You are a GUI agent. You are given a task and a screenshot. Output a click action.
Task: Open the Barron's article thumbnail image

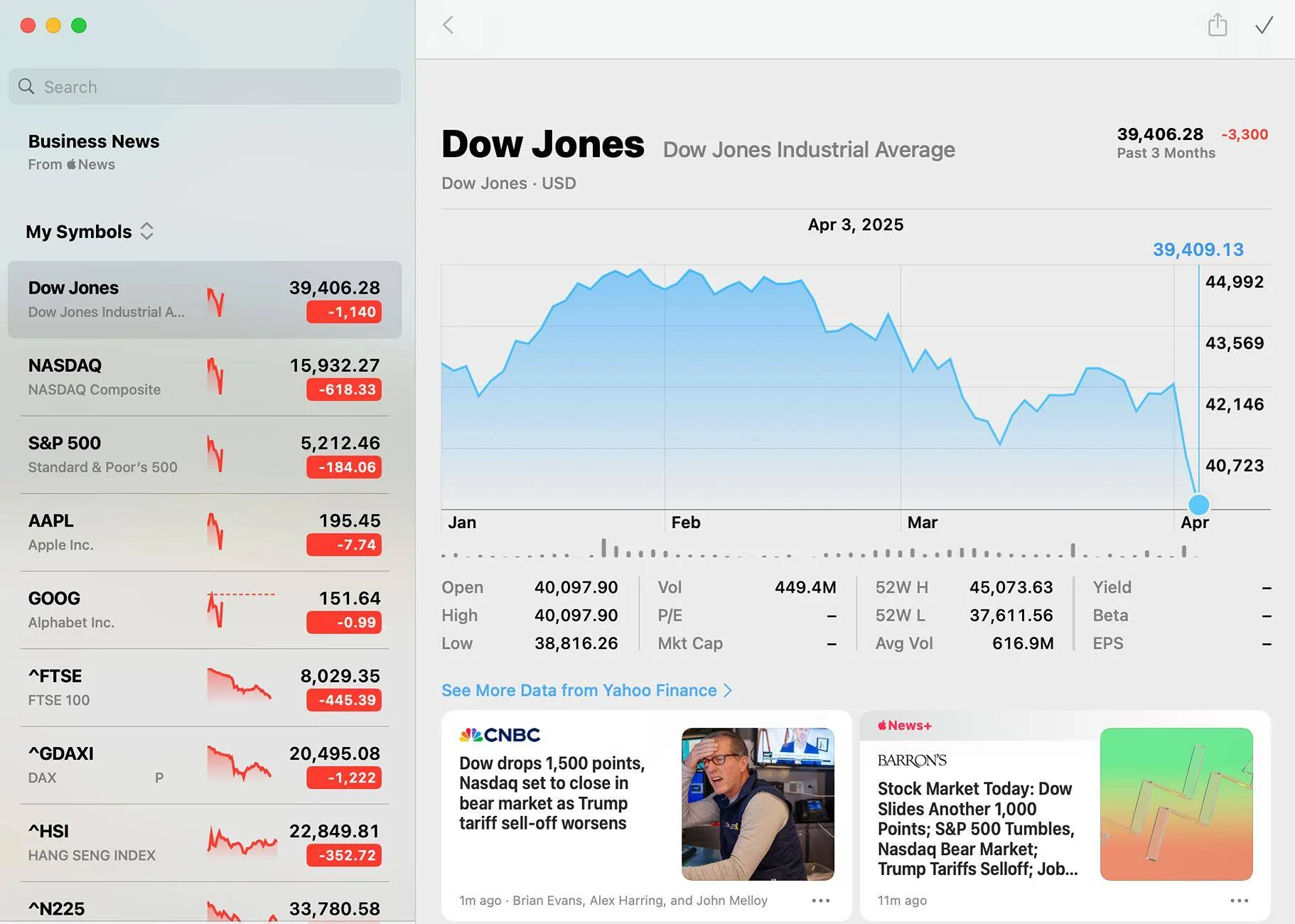point(1176,804)
